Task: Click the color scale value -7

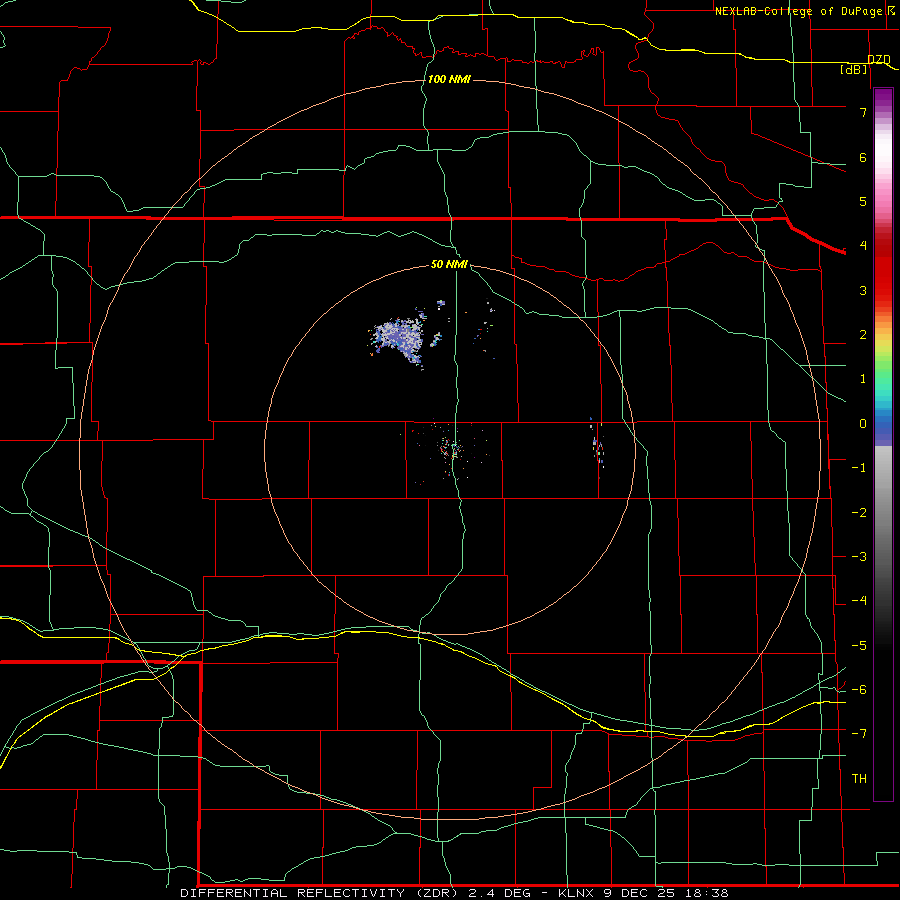Action: point(859,734)
